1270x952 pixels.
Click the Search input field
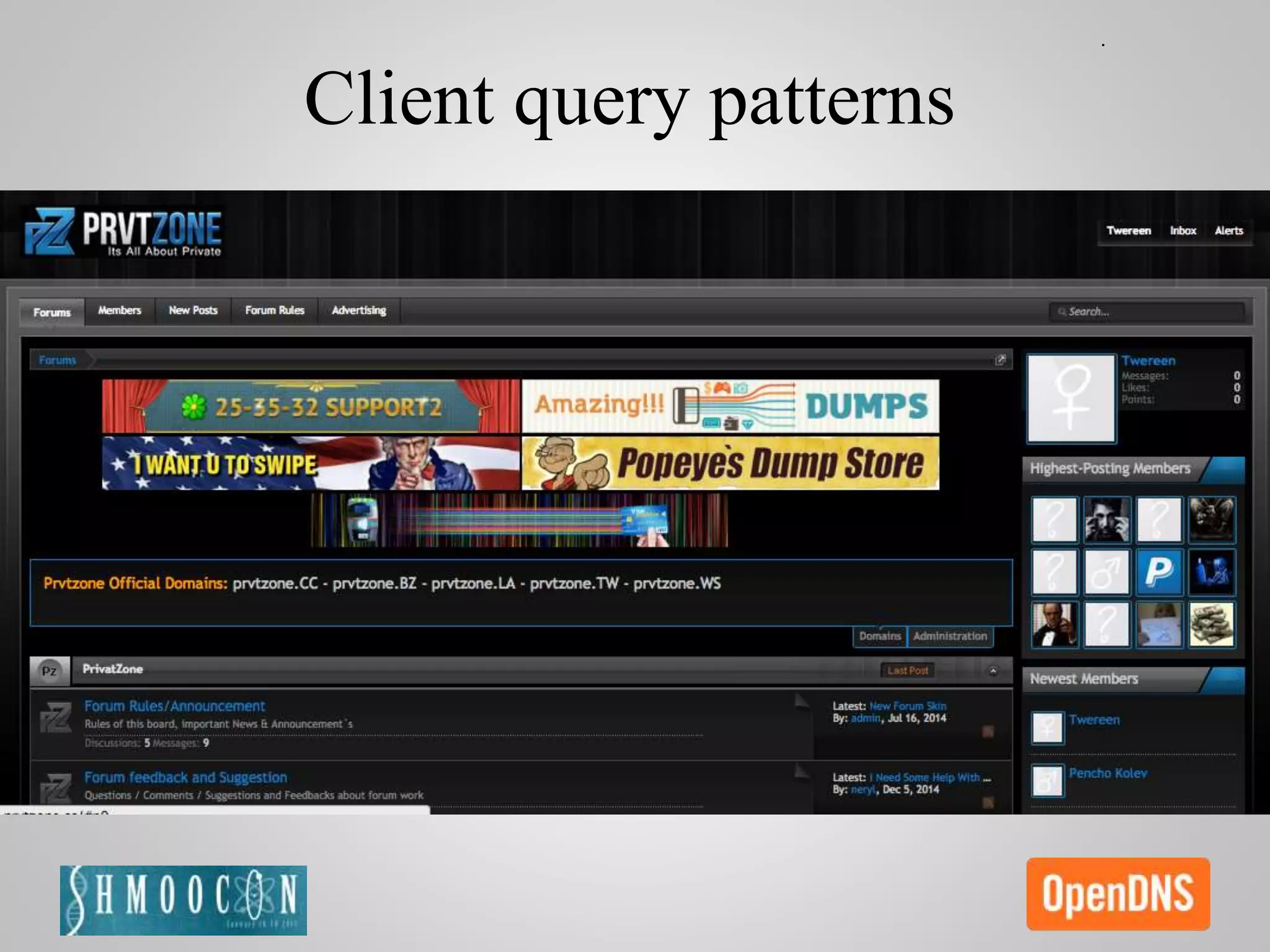coord(1147,312)
